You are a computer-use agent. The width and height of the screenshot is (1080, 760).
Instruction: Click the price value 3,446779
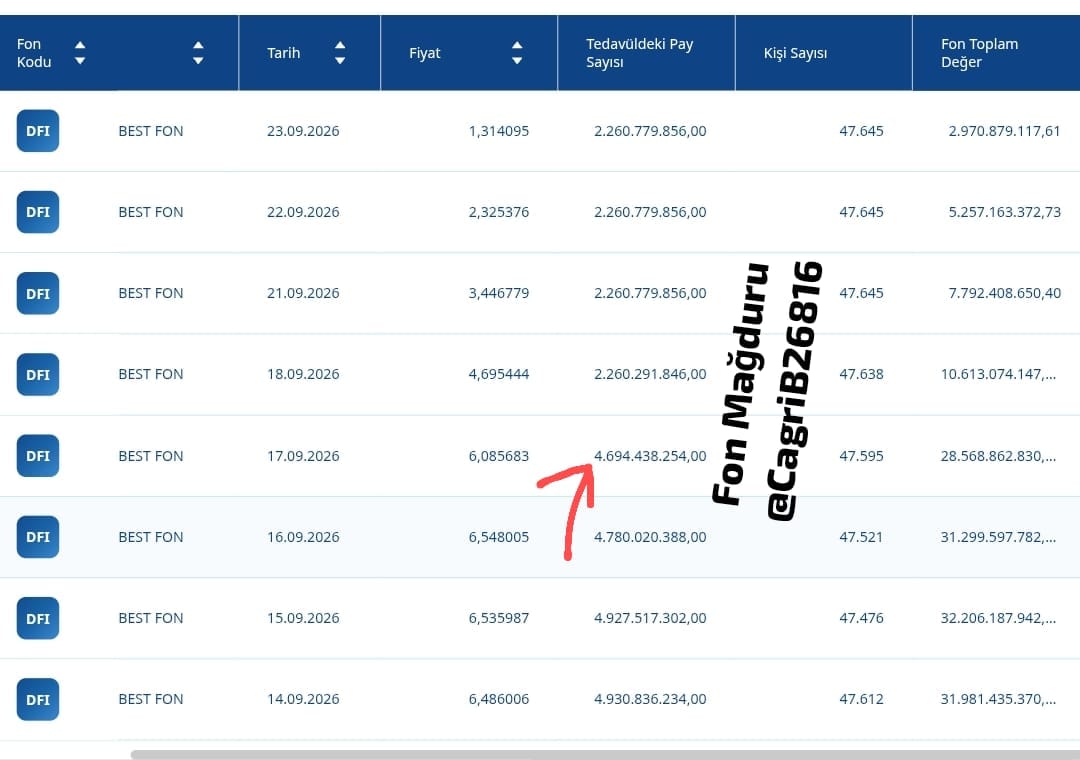pyautogui.click(x=499, y=293)
